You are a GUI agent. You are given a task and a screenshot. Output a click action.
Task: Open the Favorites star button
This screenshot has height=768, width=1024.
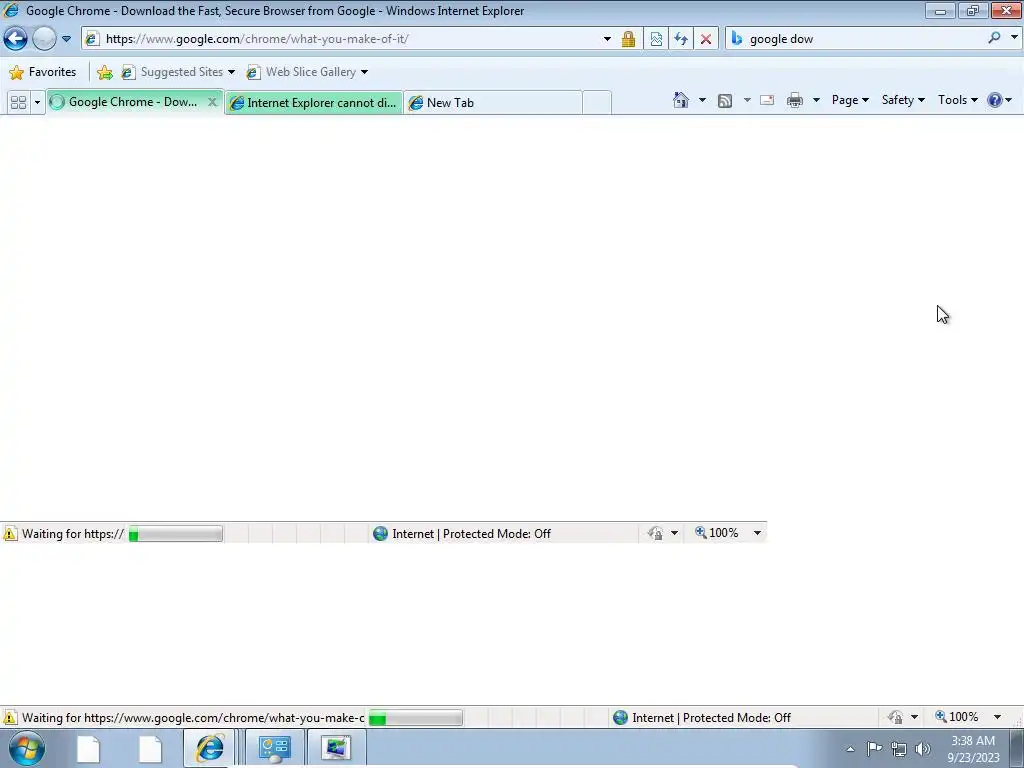pos(43,72)
